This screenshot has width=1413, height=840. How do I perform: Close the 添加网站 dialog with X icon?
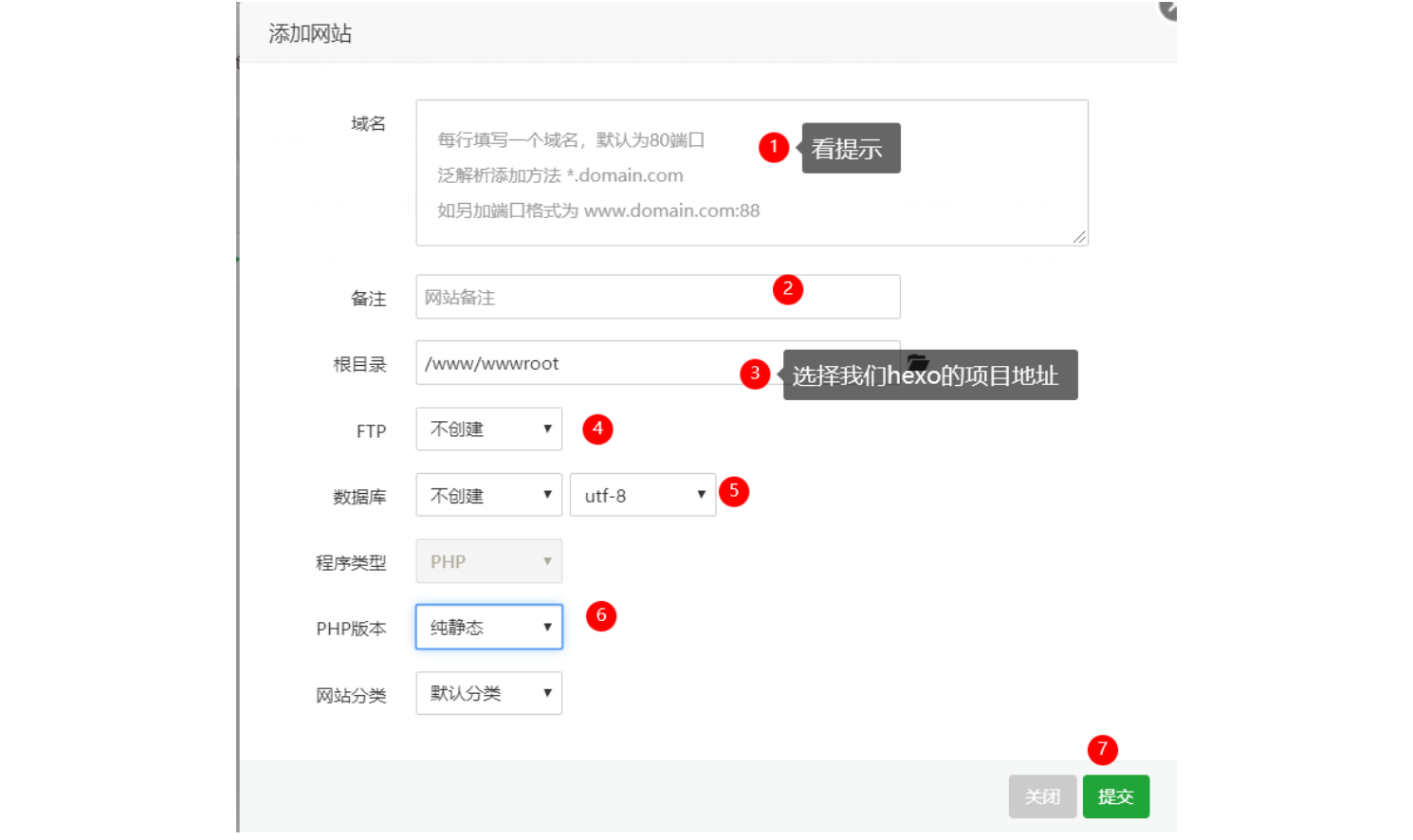(1168, 9)
